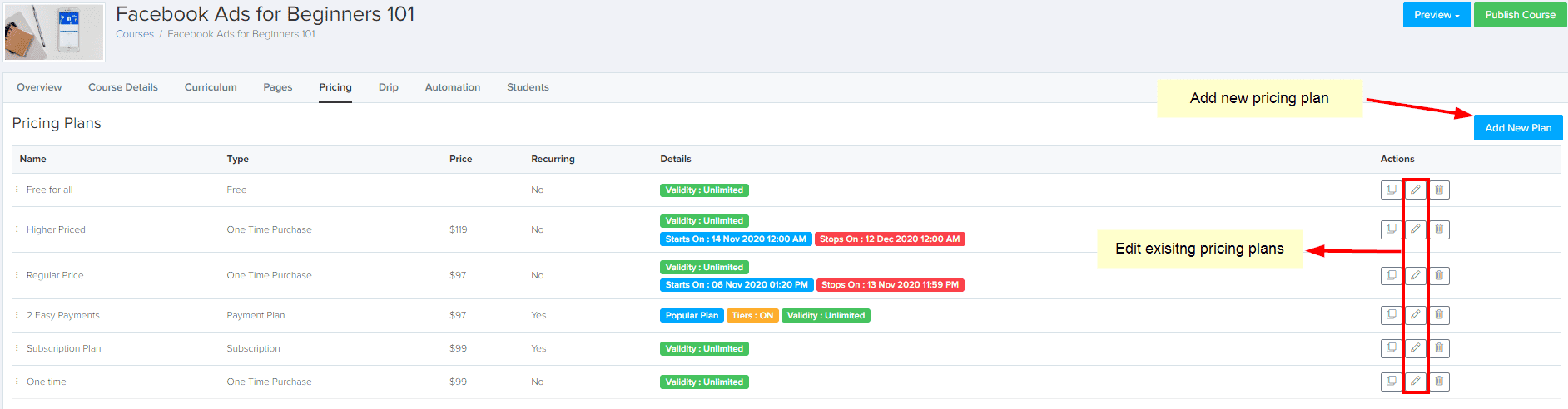Click the Details column header

[676, 159]
